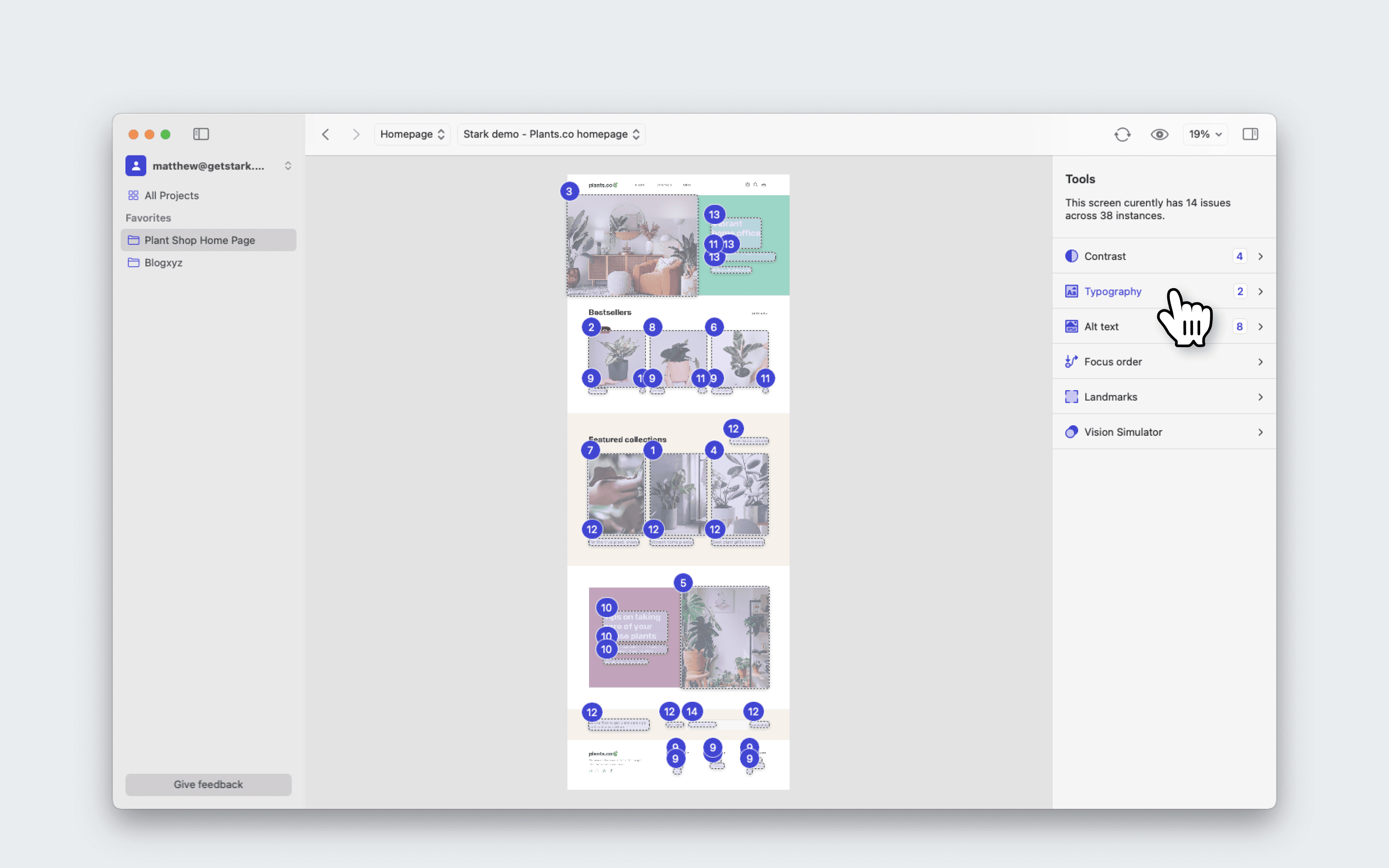Open the Alt text tool
This screenshot has width=1389, height=868.
pyautogui.click(x=1164, y=326)
